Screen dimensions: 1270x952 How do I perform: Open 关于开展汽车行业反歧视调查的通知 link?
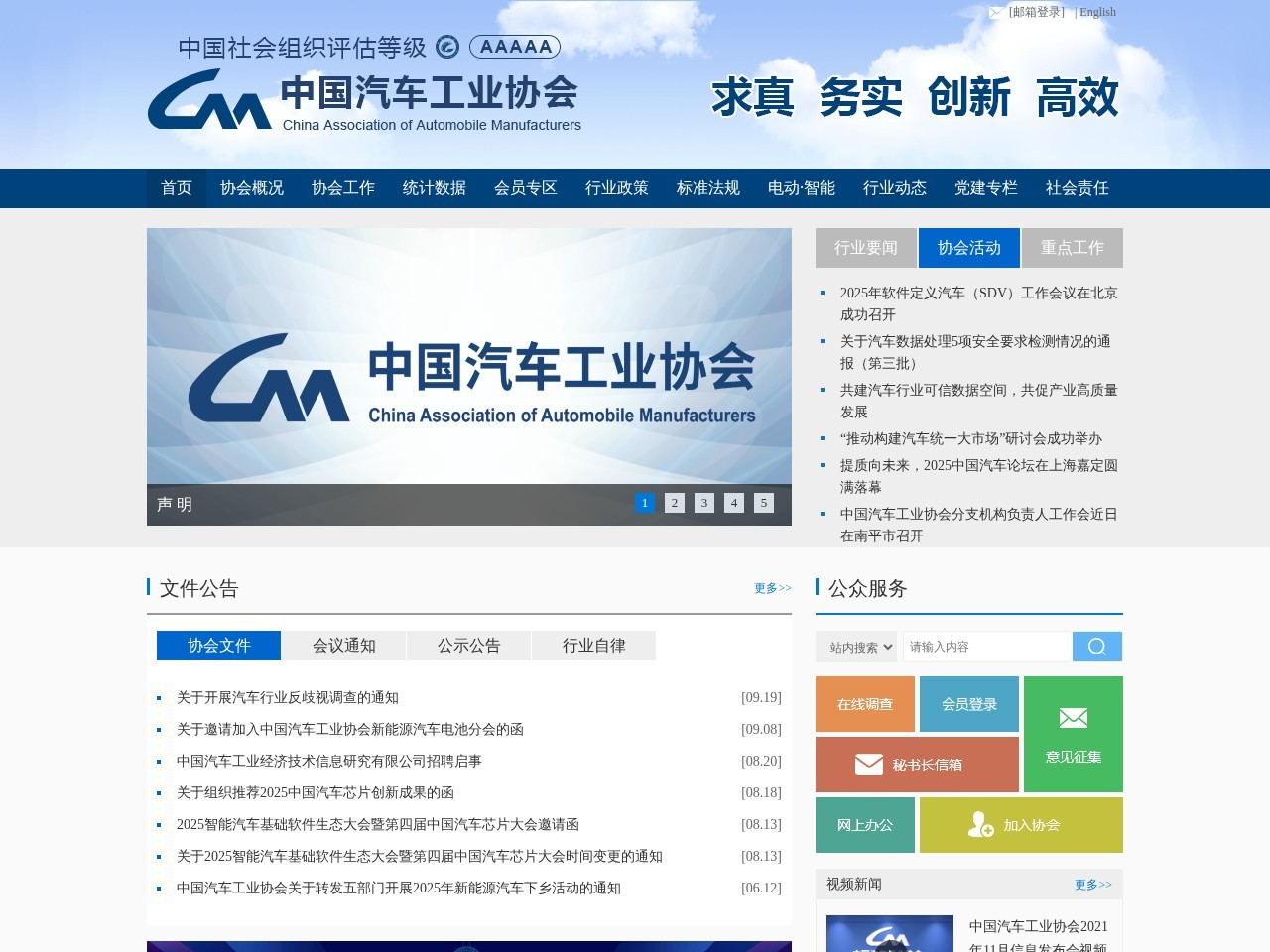(x=288, y=698)
